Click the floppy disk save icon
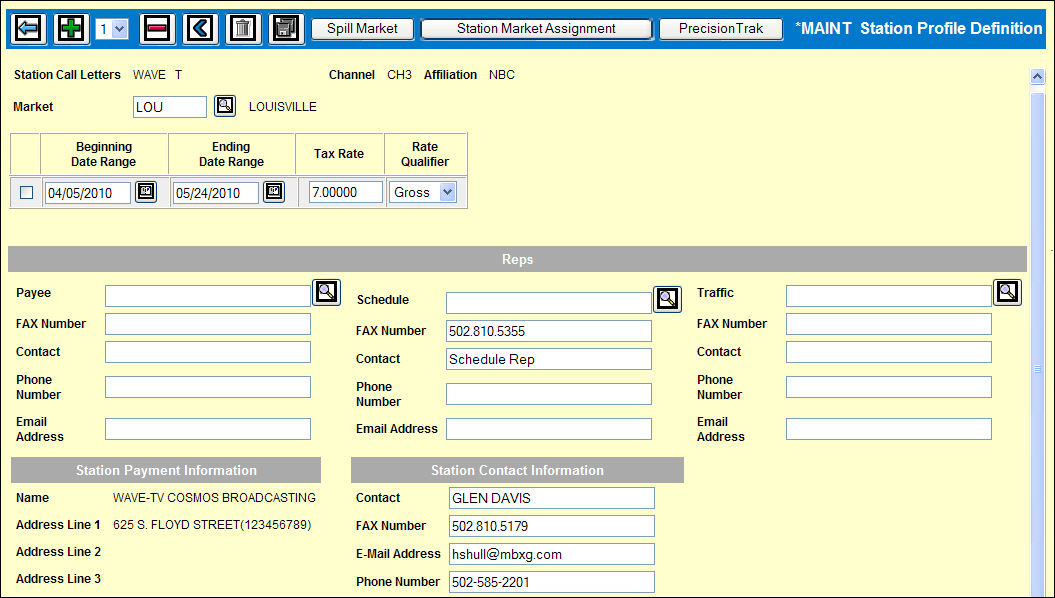1055x598 pixels. pyautogui.click(x=287, y=29)
